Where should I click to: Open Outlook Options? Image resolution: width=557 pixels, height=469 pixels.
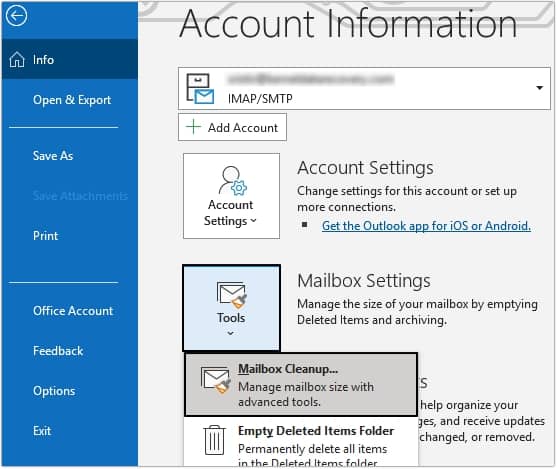click(54, 391)
